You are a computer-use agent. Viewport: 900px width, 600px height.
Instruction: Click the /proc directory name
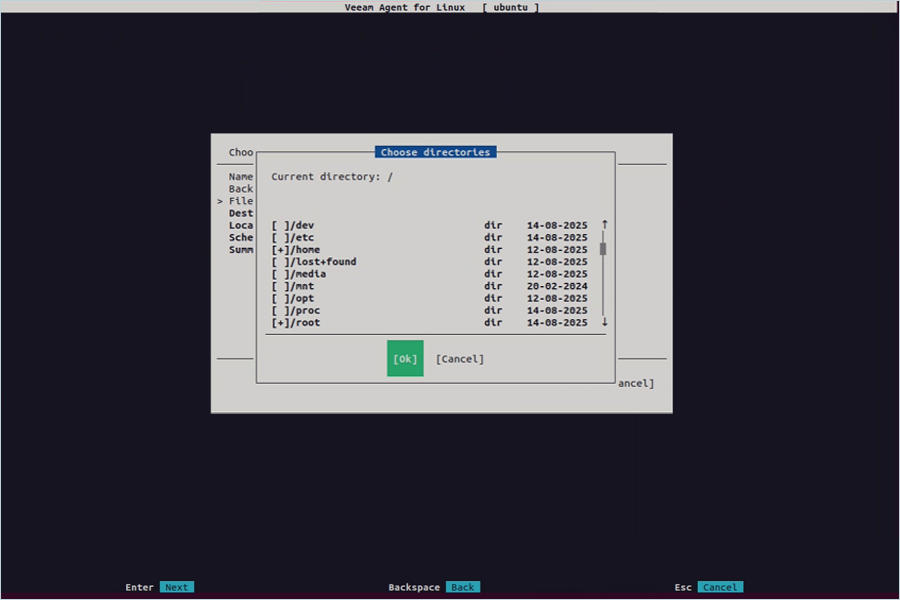pyautogui.click(x=305, y=310)
